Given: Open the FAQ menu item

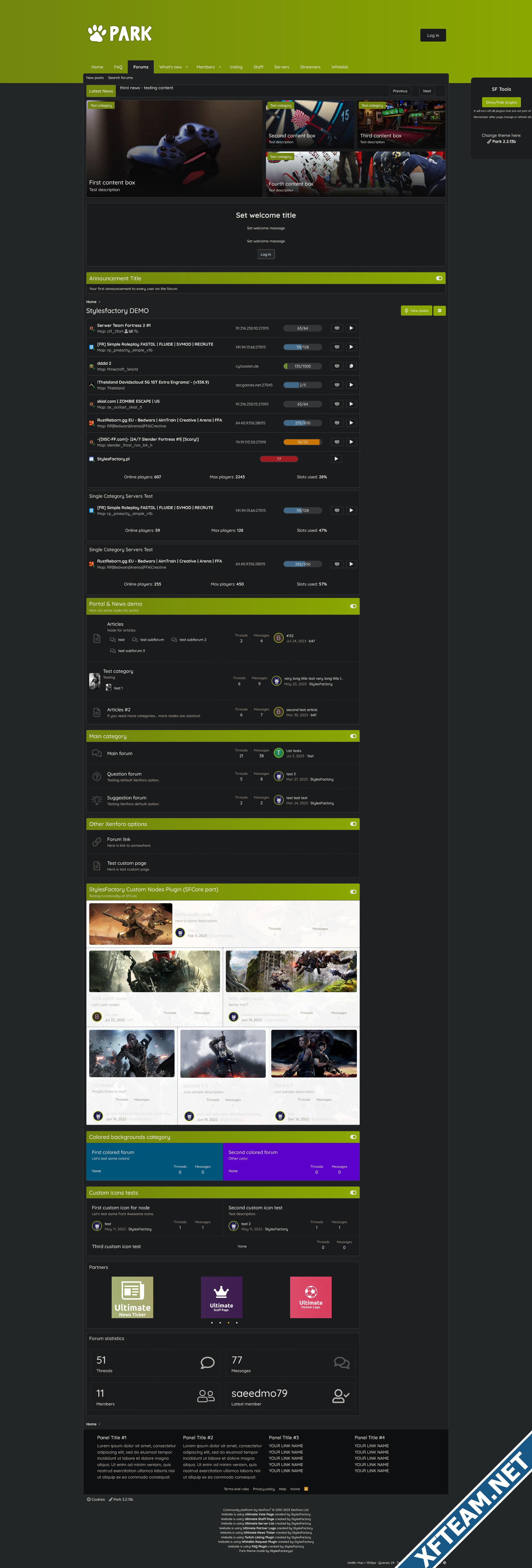Looking at the screenshot, I should point(118,67).
